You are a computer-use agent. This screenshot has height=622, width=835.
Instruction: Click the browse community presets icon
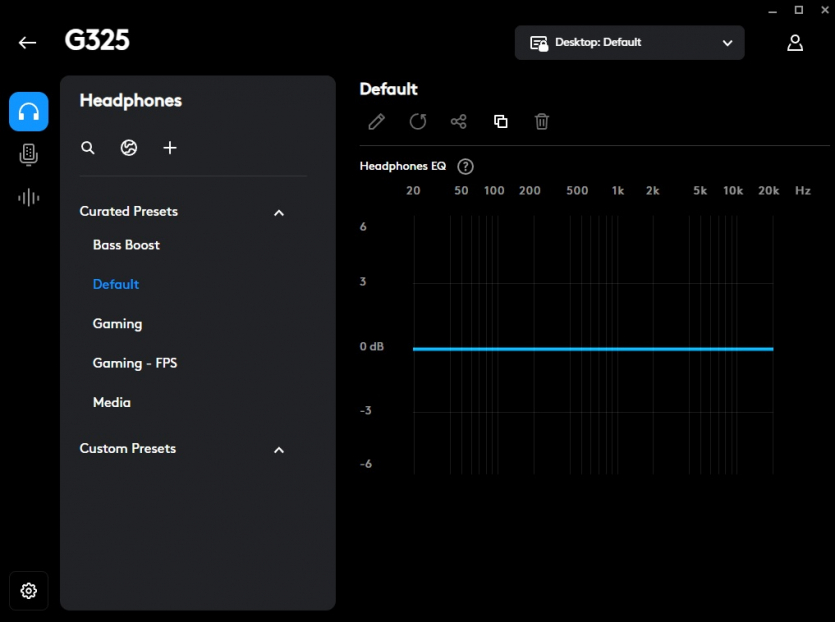pyautogui.click(x=129, y=148)
